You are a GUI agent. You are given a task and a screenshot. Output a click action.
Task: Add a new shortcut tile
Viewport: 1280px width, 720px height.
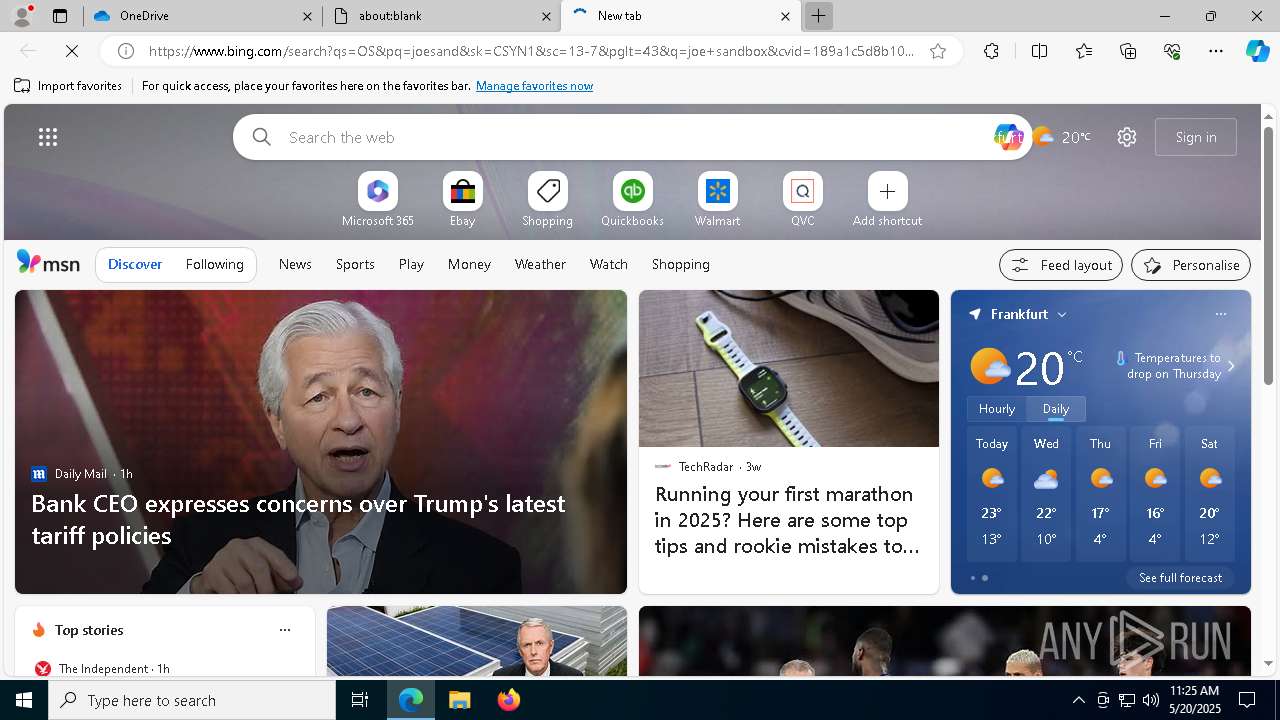point(887,200)
